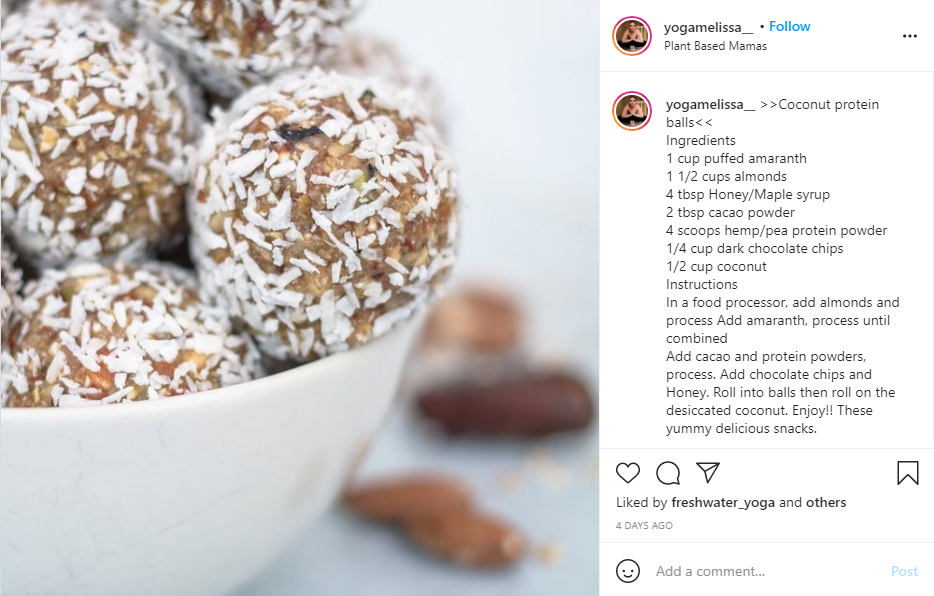This screenshot has width=934, height=596.
Task: Share post using the paper plane icon
Action: pos(708,472)
